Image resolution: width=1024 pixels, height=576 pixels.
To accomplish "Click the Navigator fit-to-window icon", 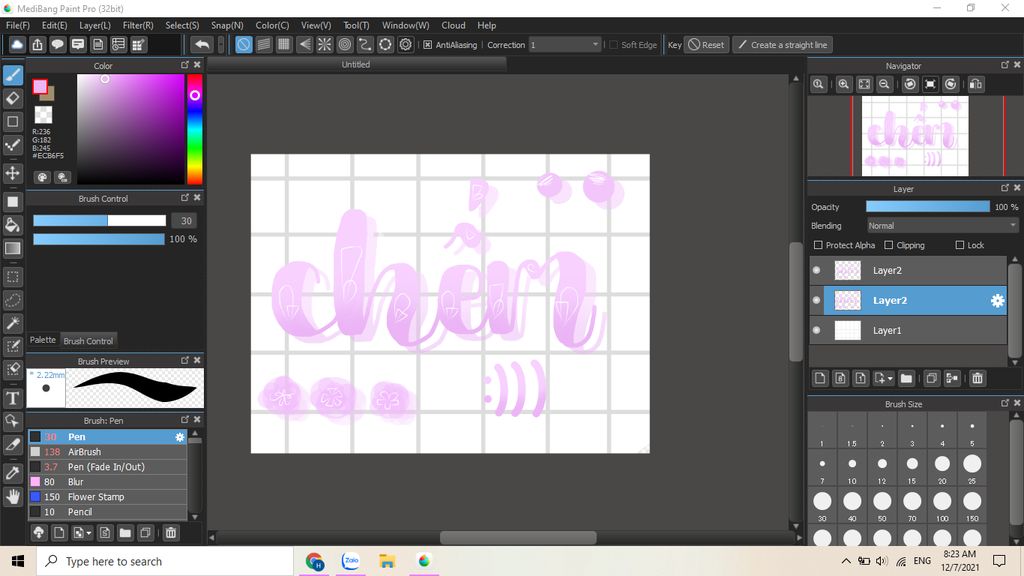I will tap(864, 84).
